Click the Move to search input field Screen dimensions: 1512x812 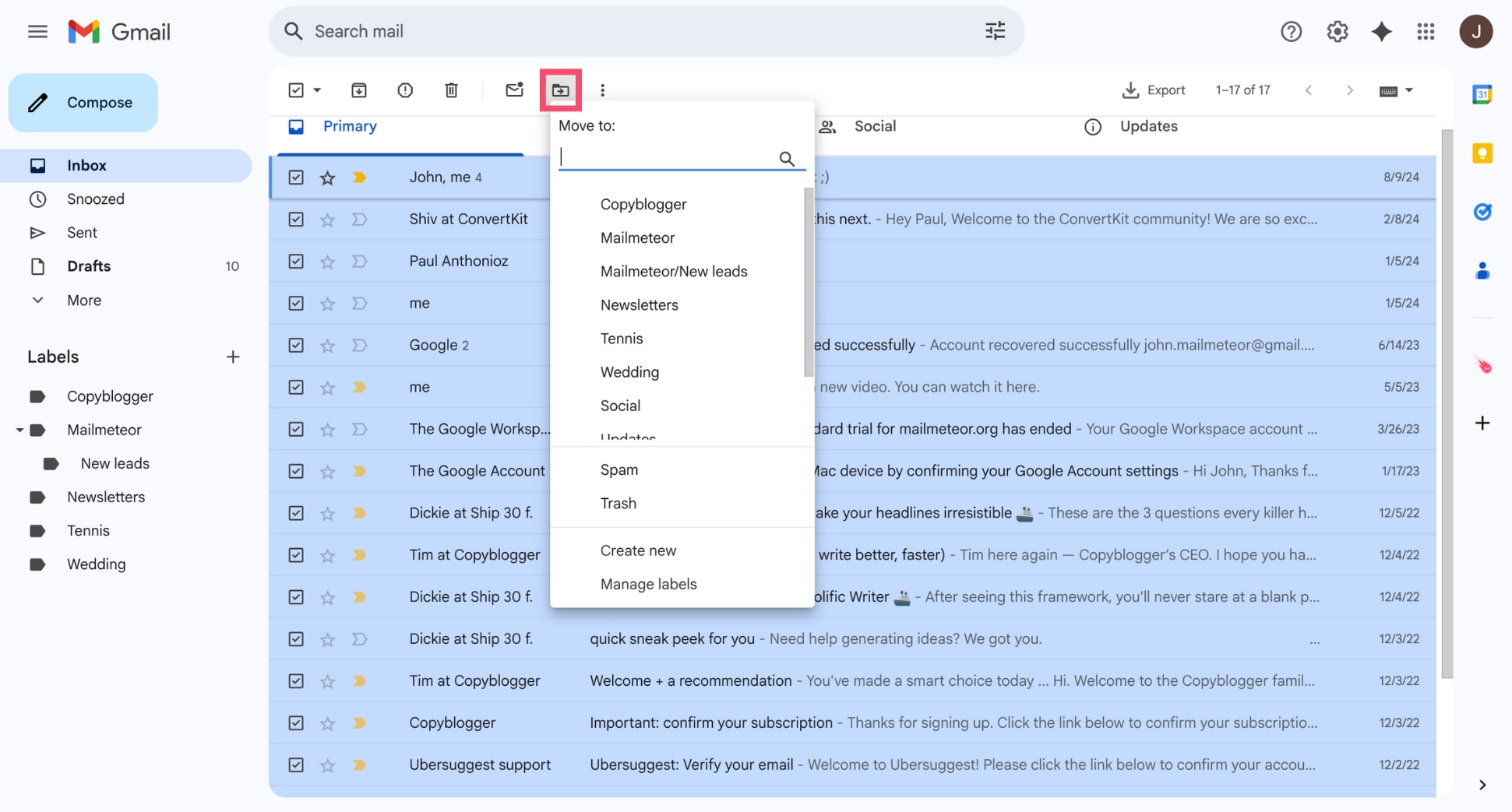point(668,158)
